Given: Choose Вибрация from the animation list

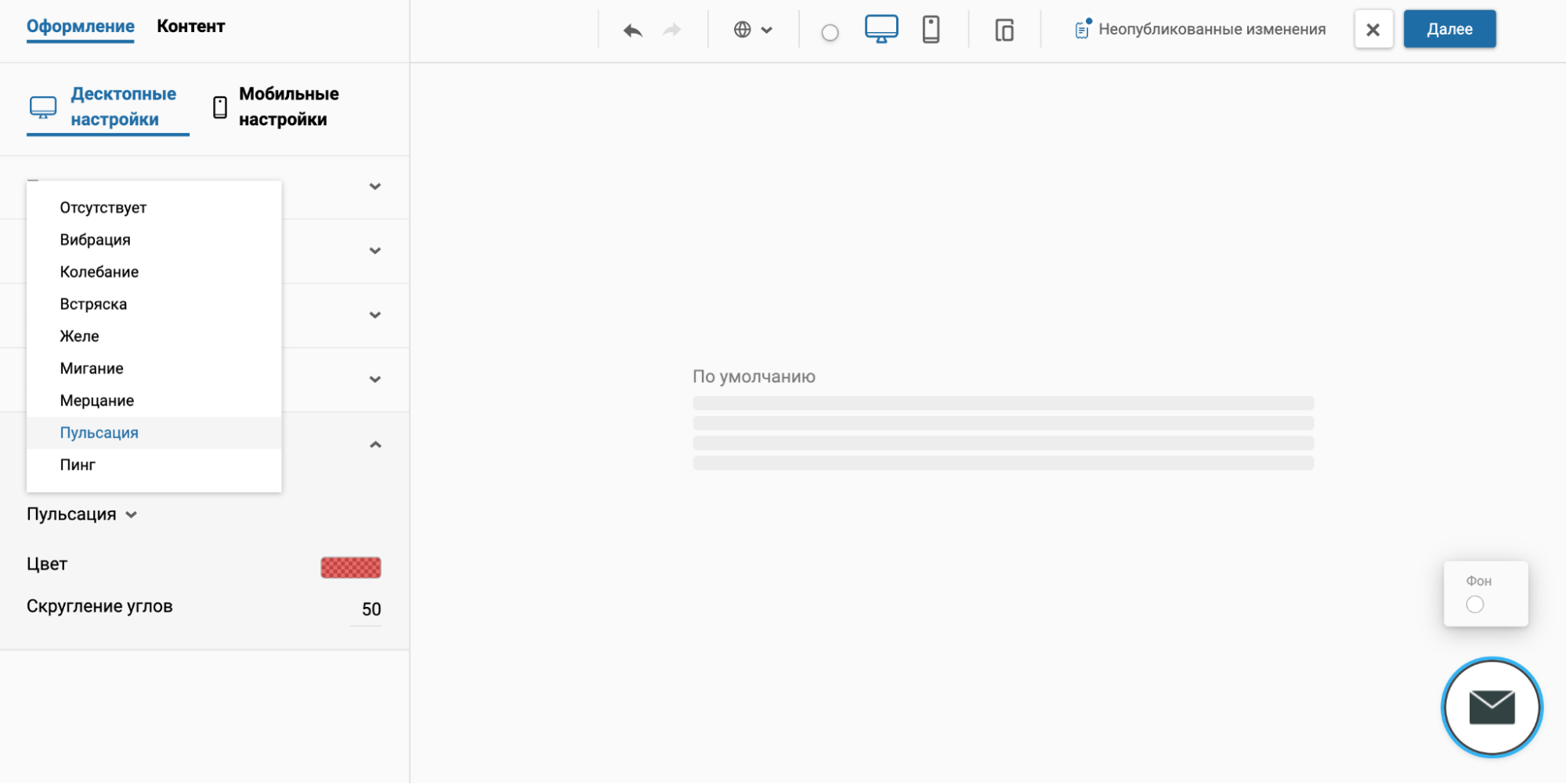Looking at the screenshot, I should (x=95, y=240).
